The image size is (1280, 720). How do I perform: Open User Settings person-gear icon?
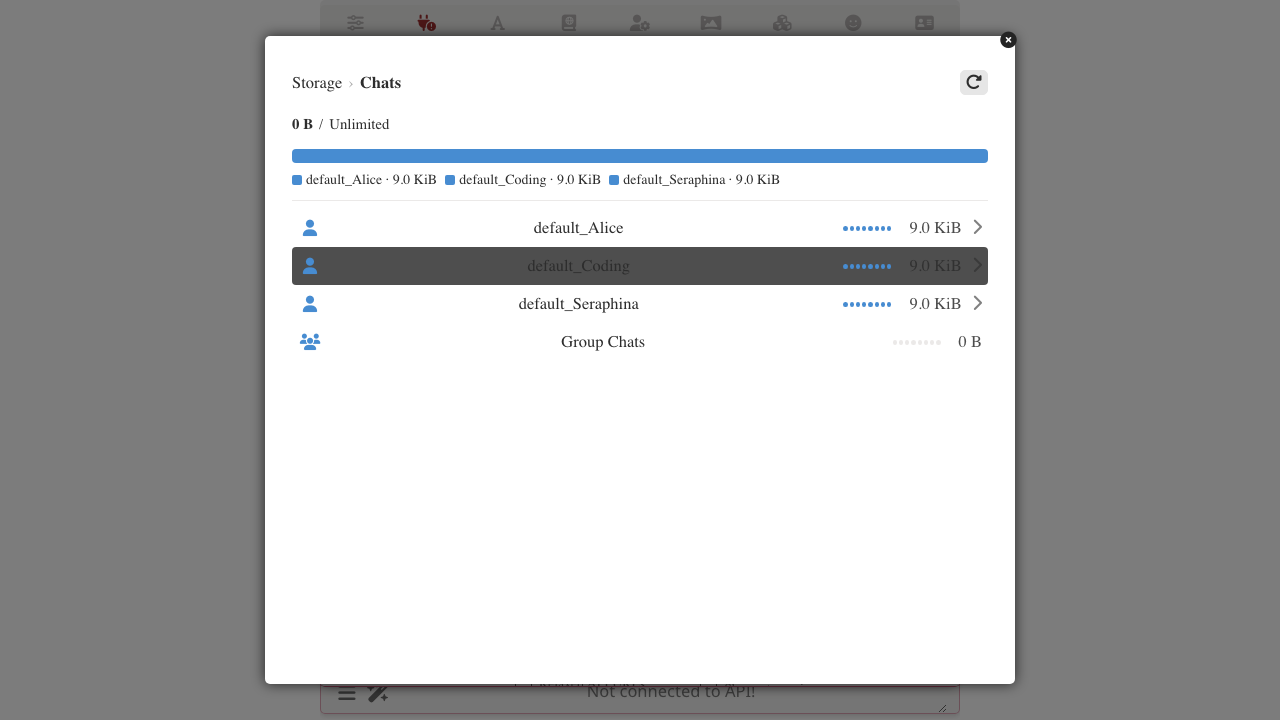[x=640, y=23]
